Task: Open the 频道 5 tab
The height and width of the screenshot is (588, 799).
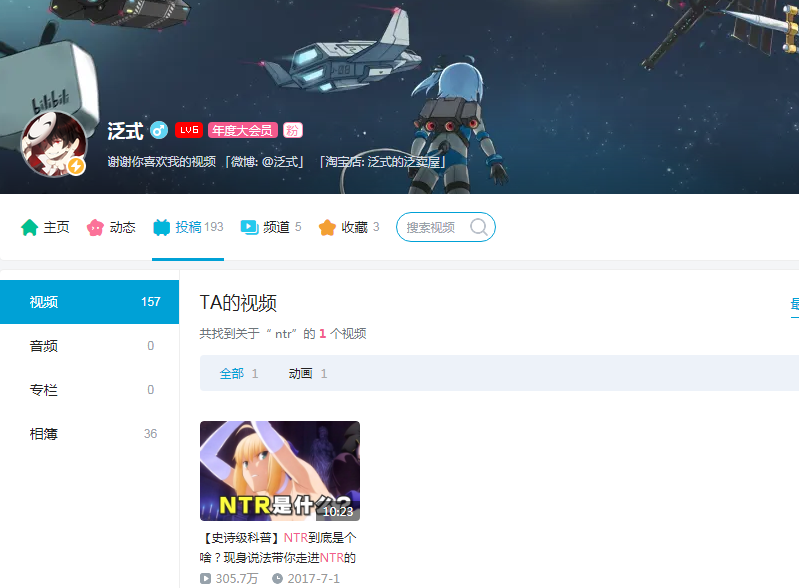Action: pos(271,227)
